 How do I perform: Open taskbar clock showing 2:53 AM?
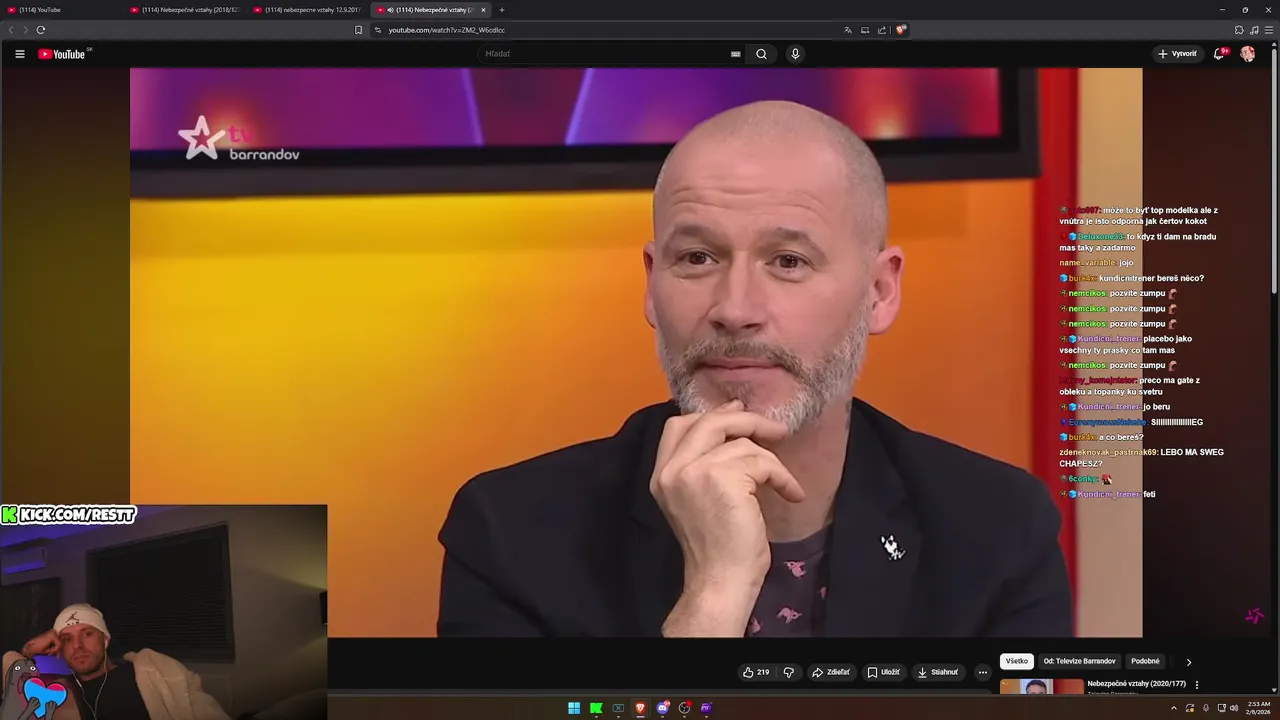1258,708
